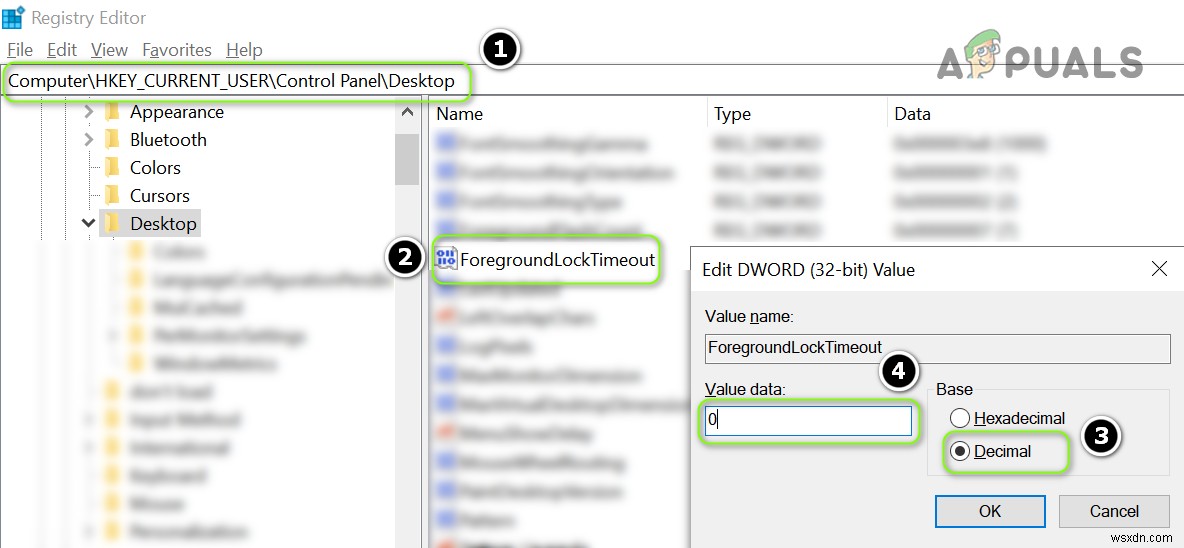Select the Appearance folder icon
The width and height of the screenshot is (1184, 548).
click(113, 112)
